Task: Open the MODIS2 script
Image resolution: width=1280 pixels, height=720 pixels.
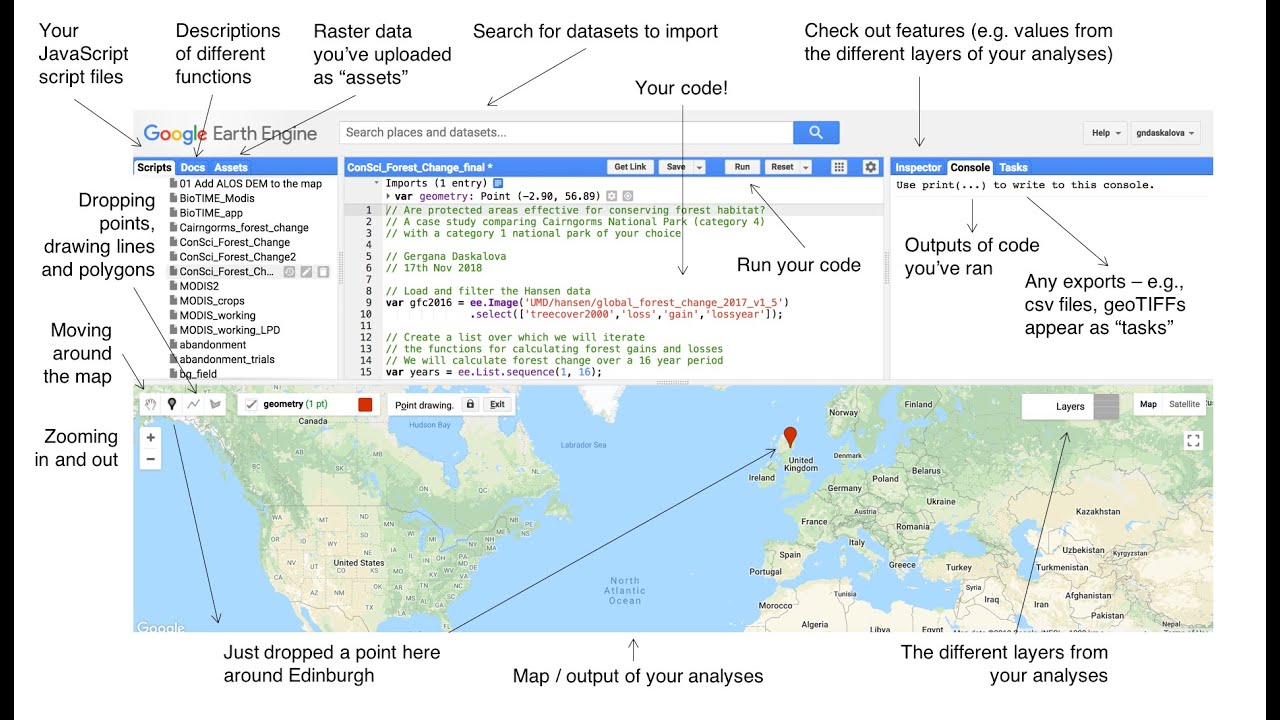Action: pos(194,286)
